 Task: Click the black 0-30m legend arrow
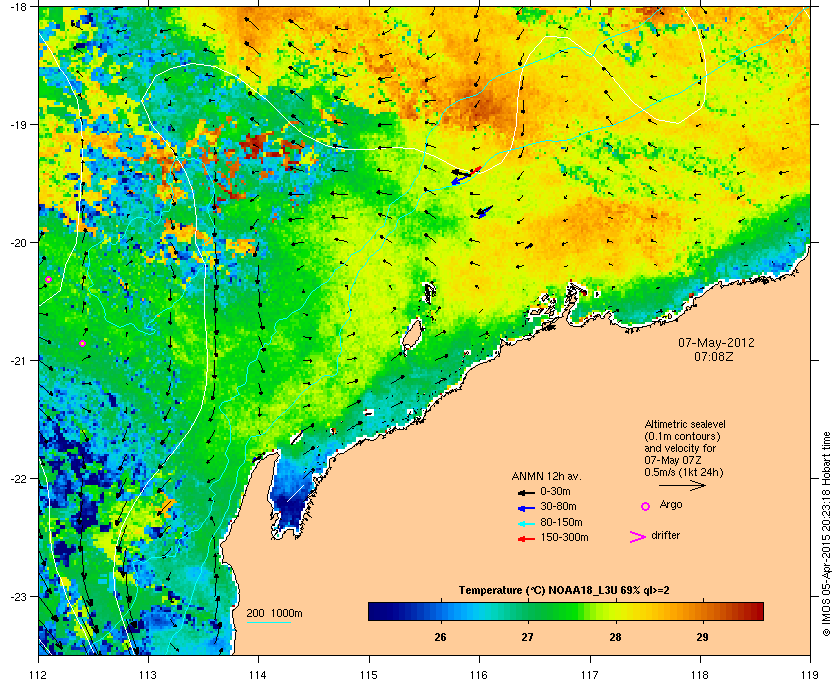pos(526,492)
